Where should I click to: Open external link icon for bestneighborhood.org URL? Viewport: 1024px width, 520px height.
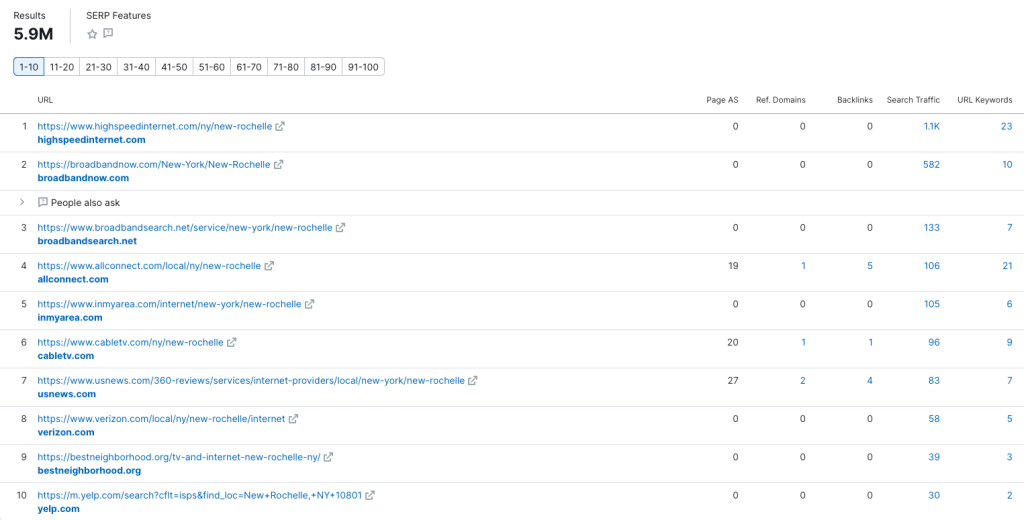pos(328,457)
